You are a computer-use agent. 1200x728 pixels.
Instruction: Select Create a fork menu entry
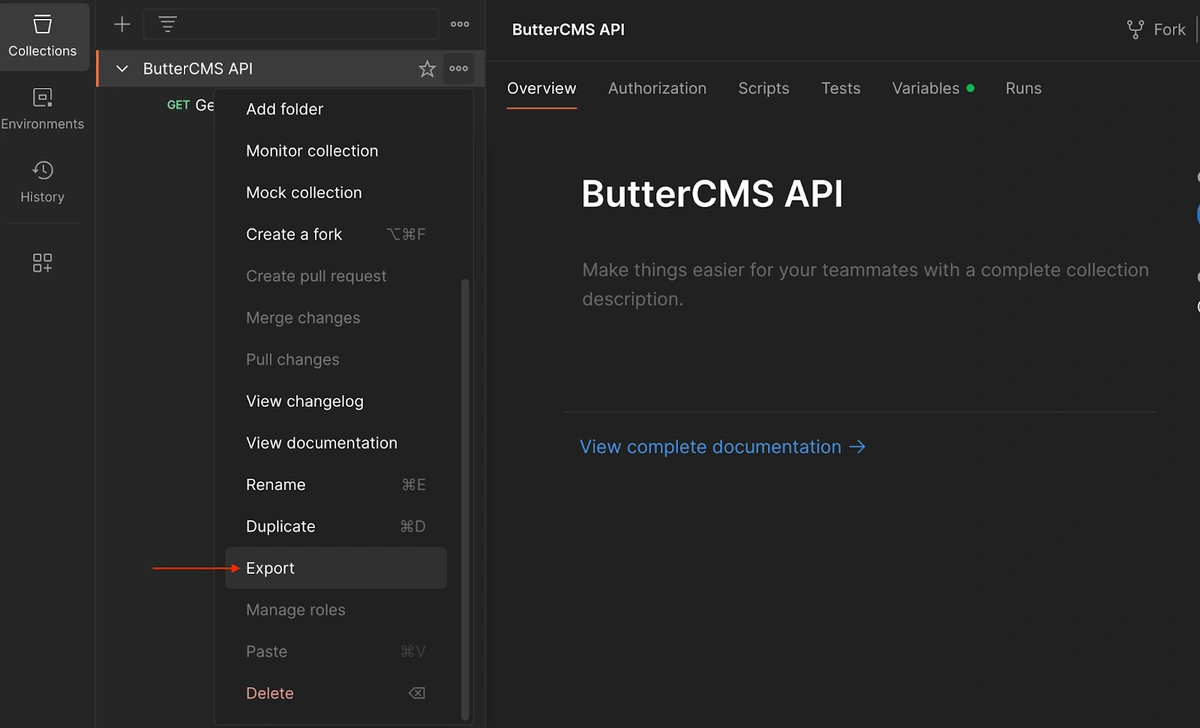pos(336,235)
